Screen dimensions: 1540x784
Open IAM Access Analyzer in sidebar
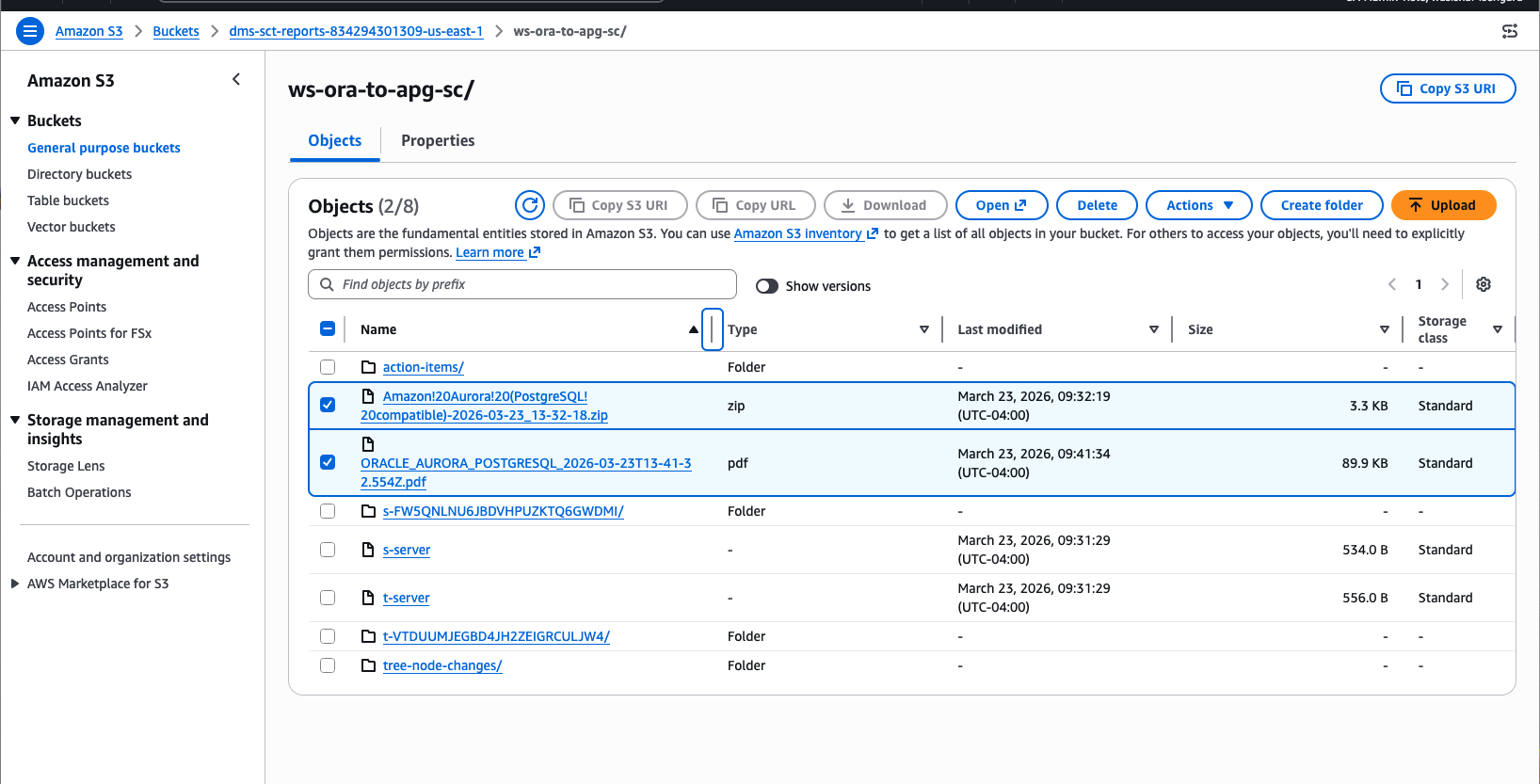tap(88, 386)
